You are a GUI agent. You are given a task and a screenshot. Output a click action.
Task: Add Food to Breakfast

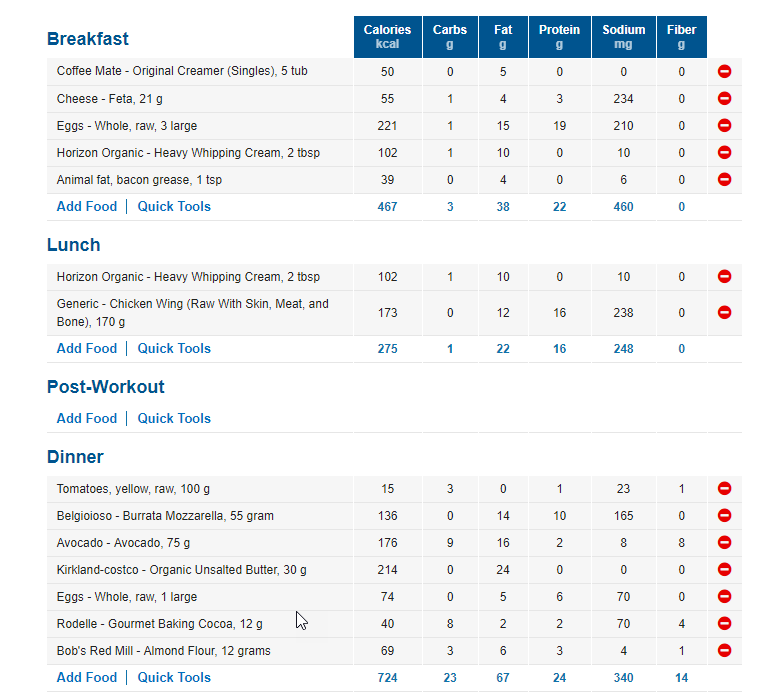[x=87, y=207]
